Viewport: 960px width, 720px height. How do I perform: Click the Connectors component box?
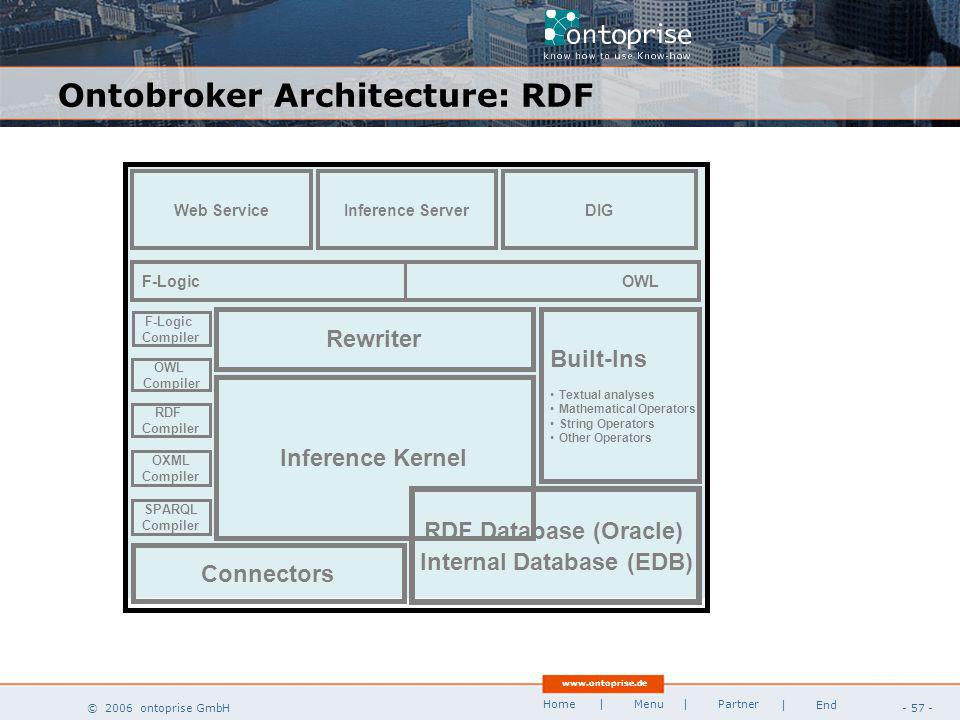pos(268,574)
